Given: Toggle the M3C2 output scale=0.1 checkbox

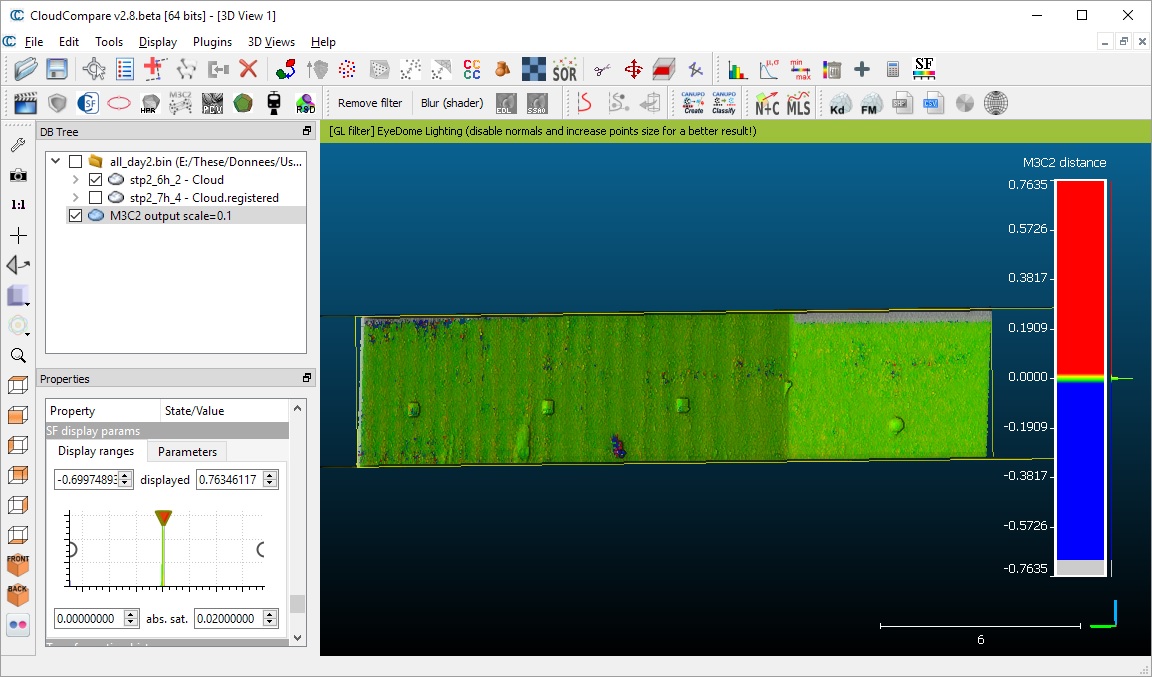Looking at the screenshot, I should tap(75, 216).
